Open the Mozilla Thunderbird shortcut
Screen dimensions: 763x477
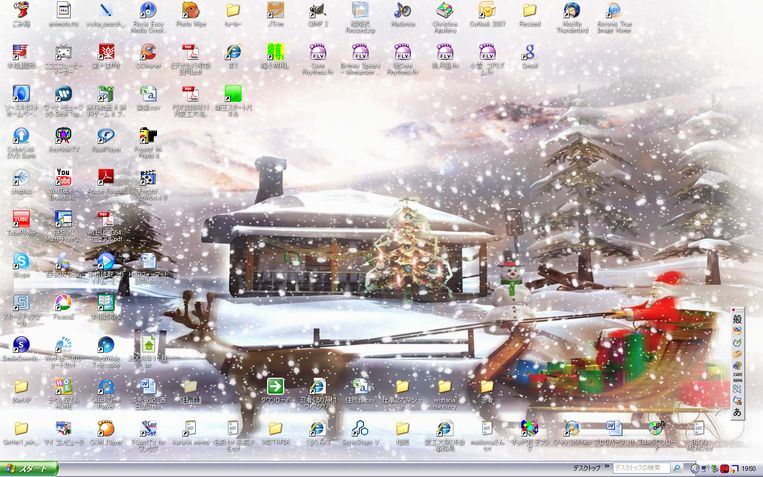[572, 11]
